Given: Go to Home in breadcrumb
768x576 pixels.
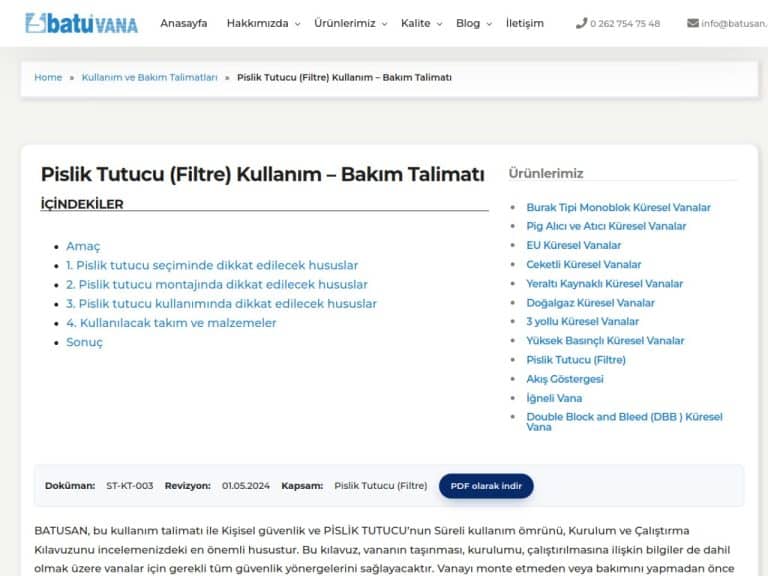Looking at the screenshot, I should point(48,77).
